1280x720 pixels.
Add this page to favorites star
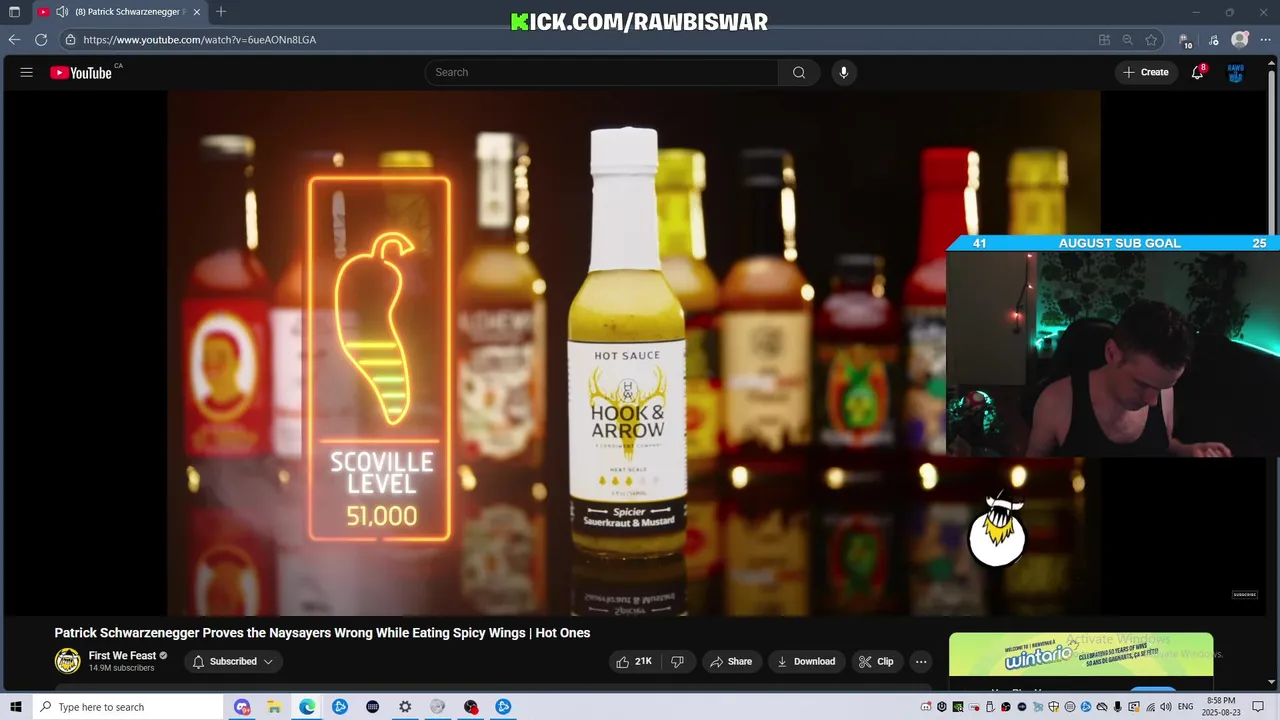click(x=1151, y=40)
